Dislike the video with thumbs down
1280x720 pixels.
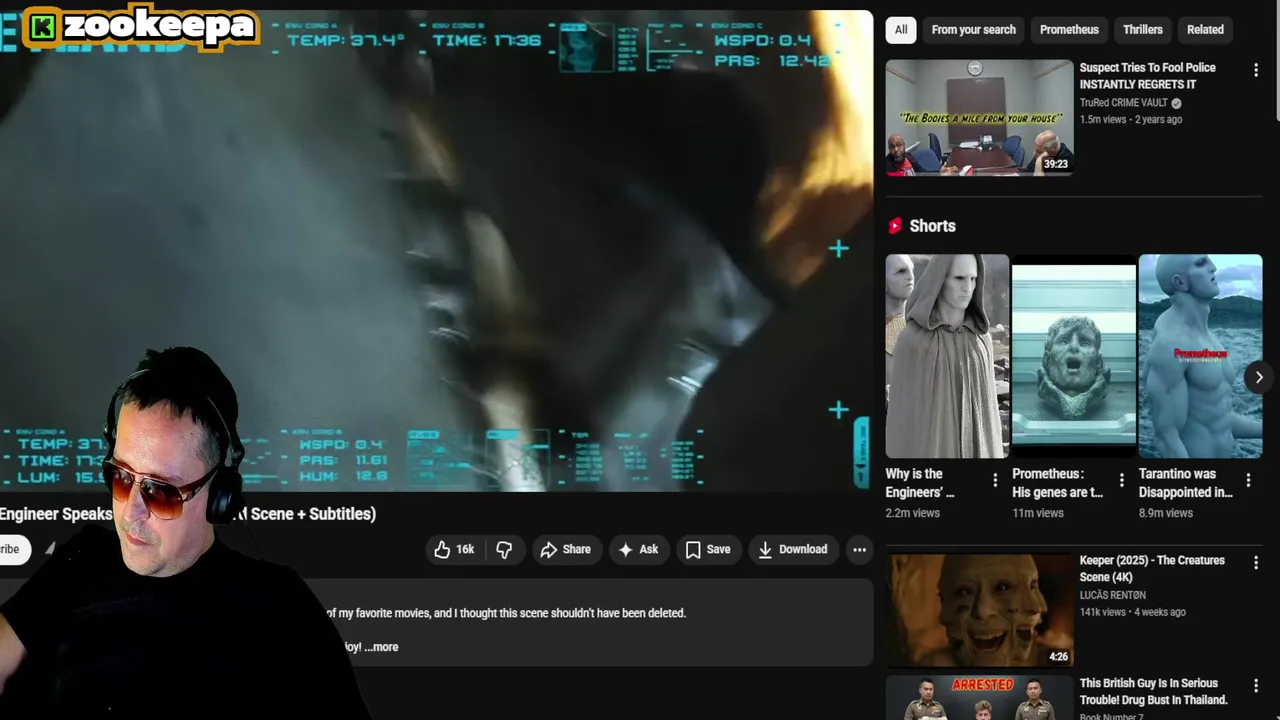click(504, 549)
